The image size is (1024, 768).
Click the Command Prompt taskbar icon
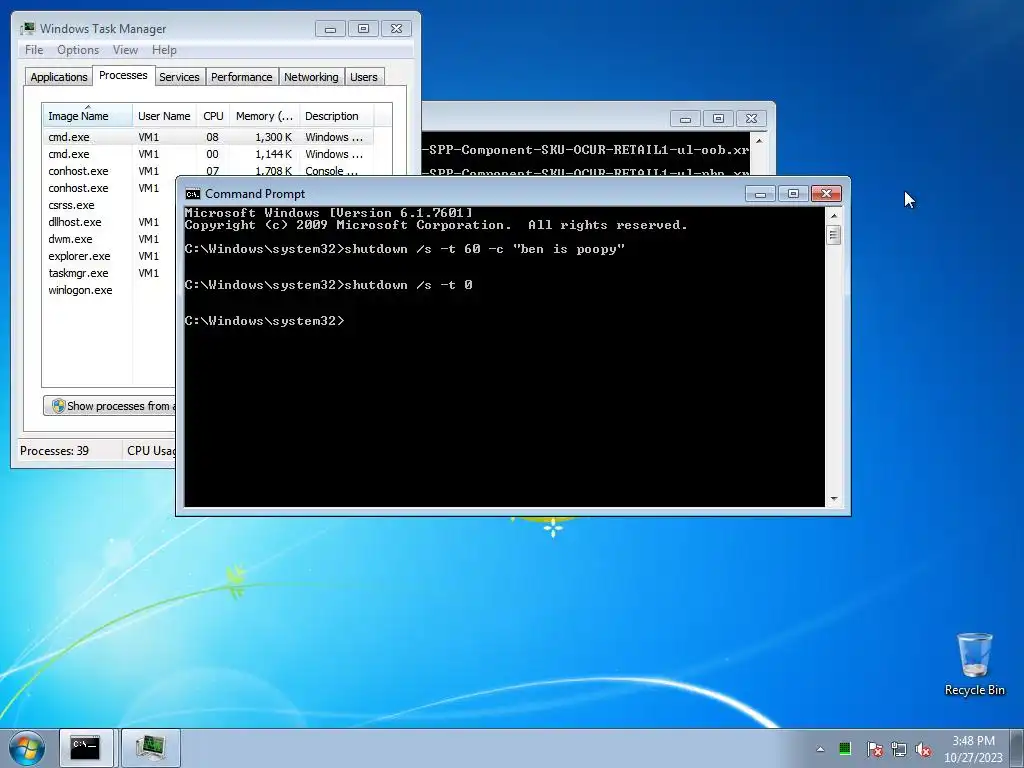click(x=86, y=748)
